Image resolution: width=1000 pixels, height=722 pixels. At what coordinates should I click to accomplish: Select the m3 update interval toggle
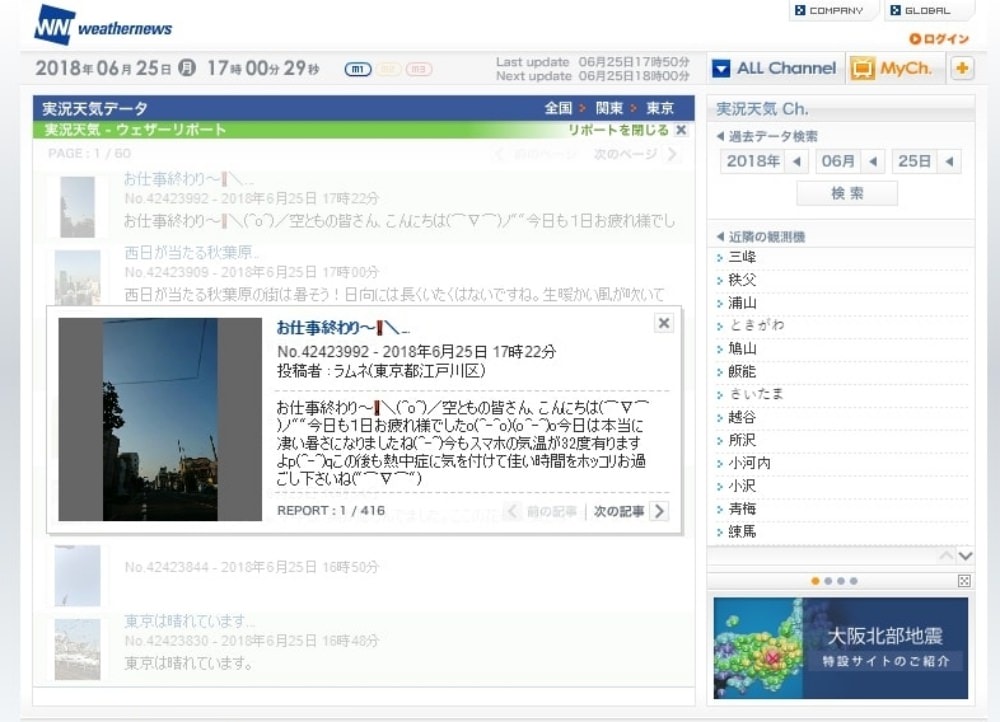coord(419,69)
